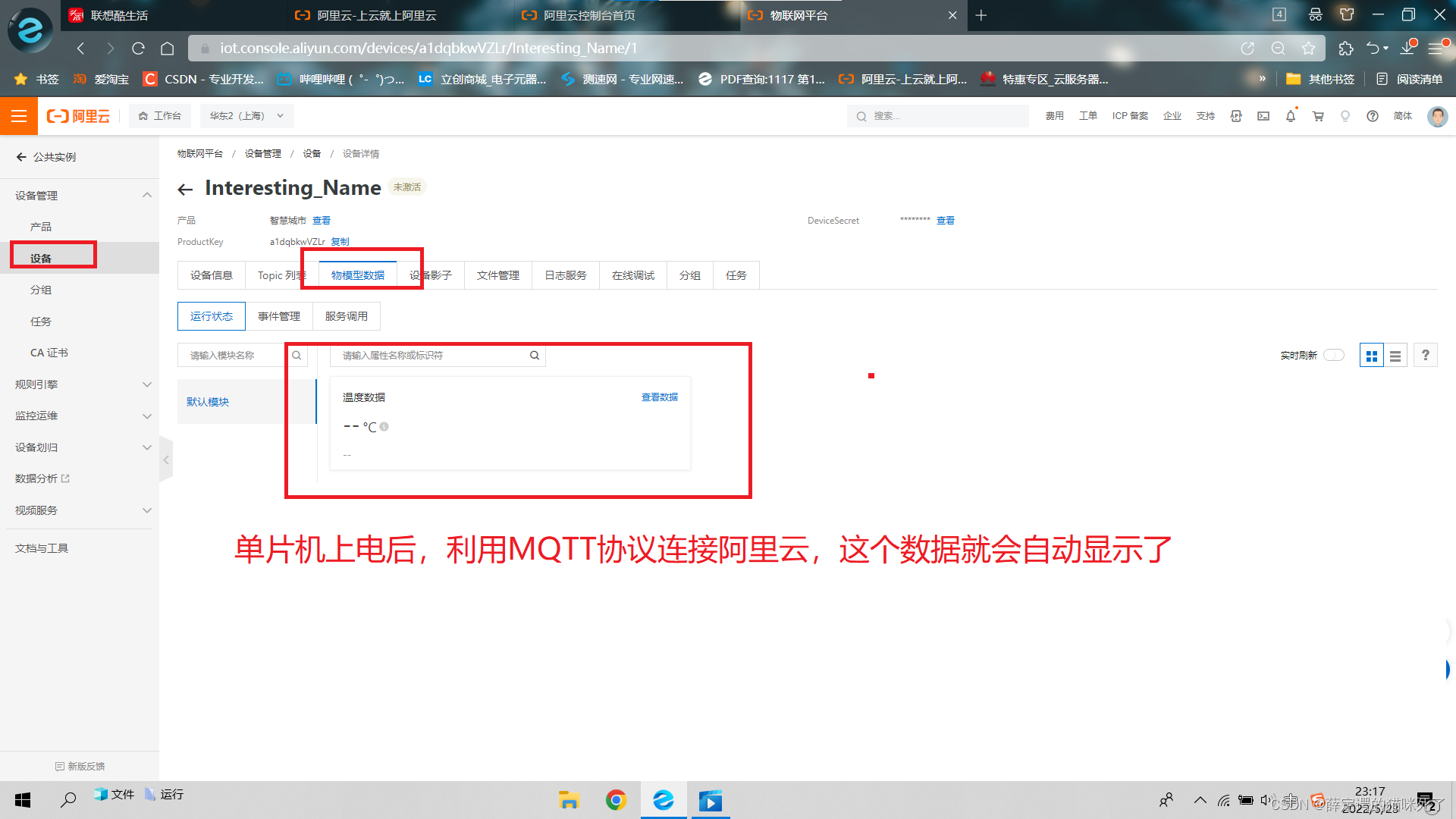Click the info icon next to °C
This screenshot has width=1456, height=819.
click(x=384, y=427)
